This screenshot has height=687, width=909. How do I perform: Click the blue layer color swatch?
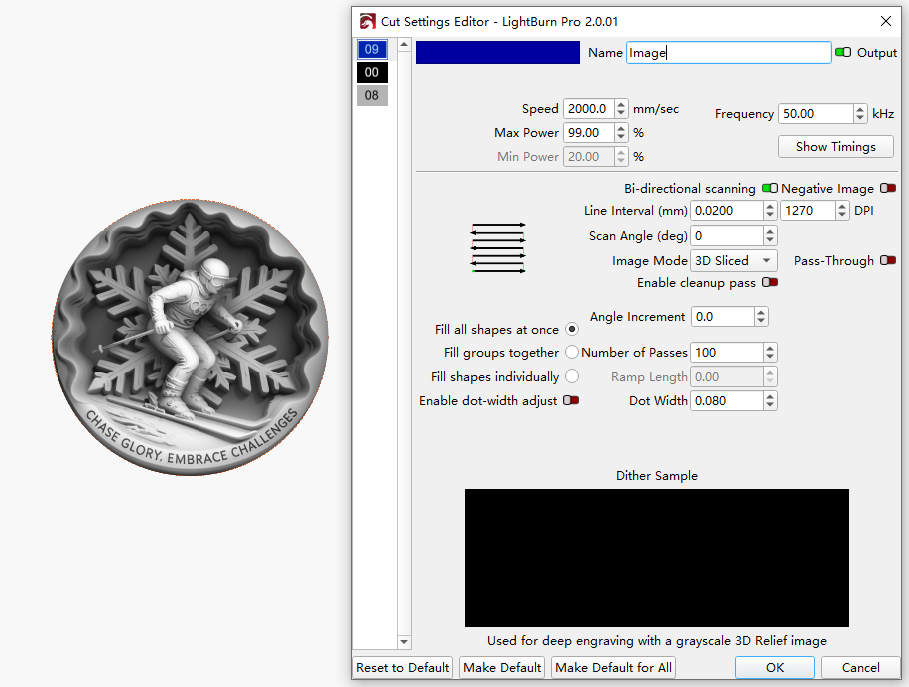point(497,52)
